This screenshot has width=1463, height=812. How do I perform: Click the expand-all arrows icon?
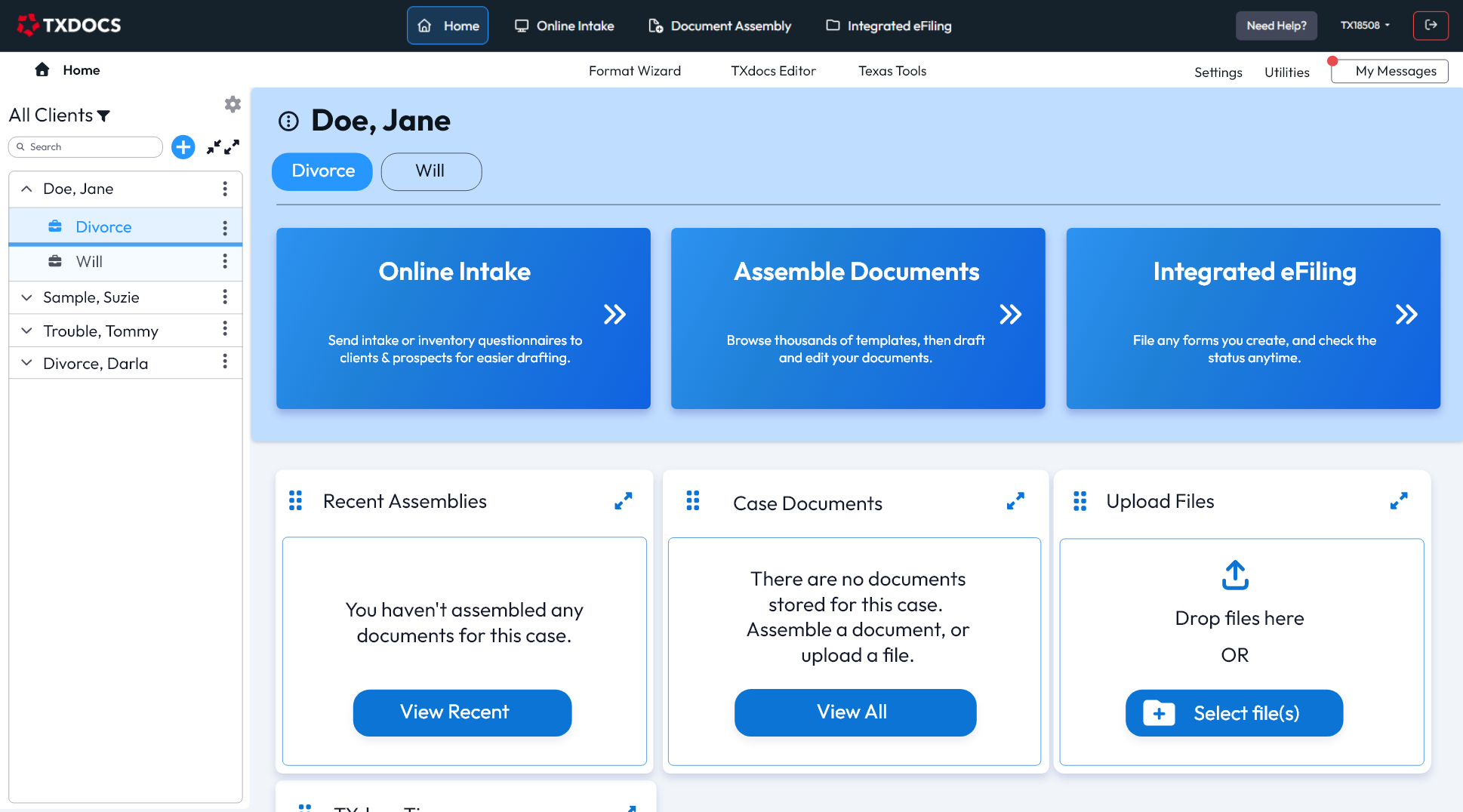pos(232,147)
